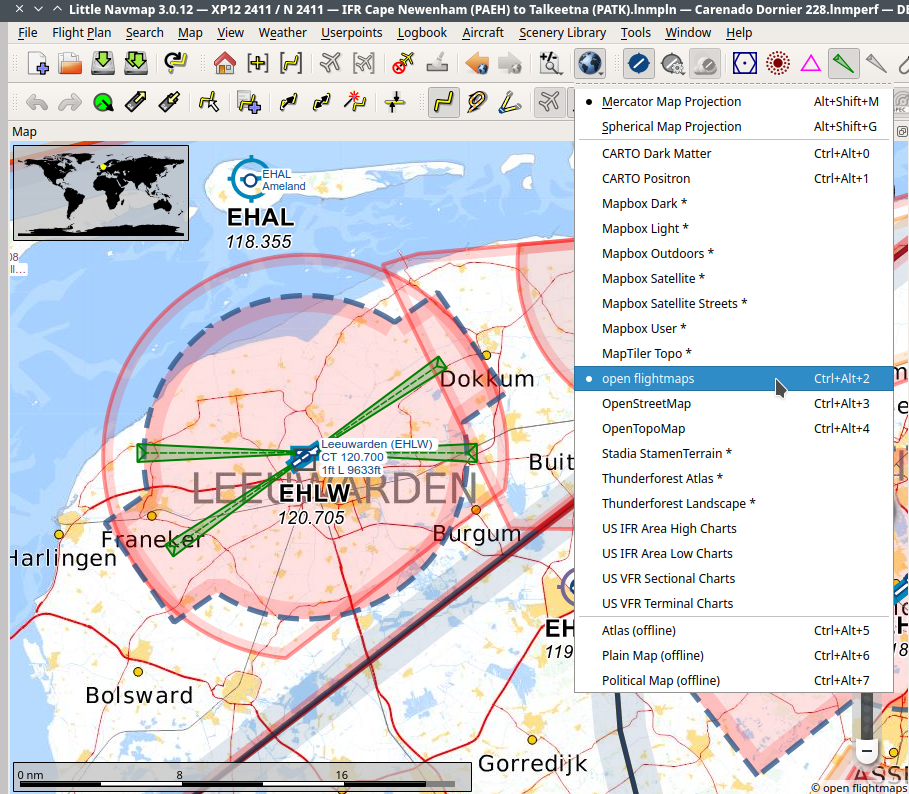Screen dimensions: 909x794
Task: Open map theme globe dropdown
Action: (x=590, y=63)
